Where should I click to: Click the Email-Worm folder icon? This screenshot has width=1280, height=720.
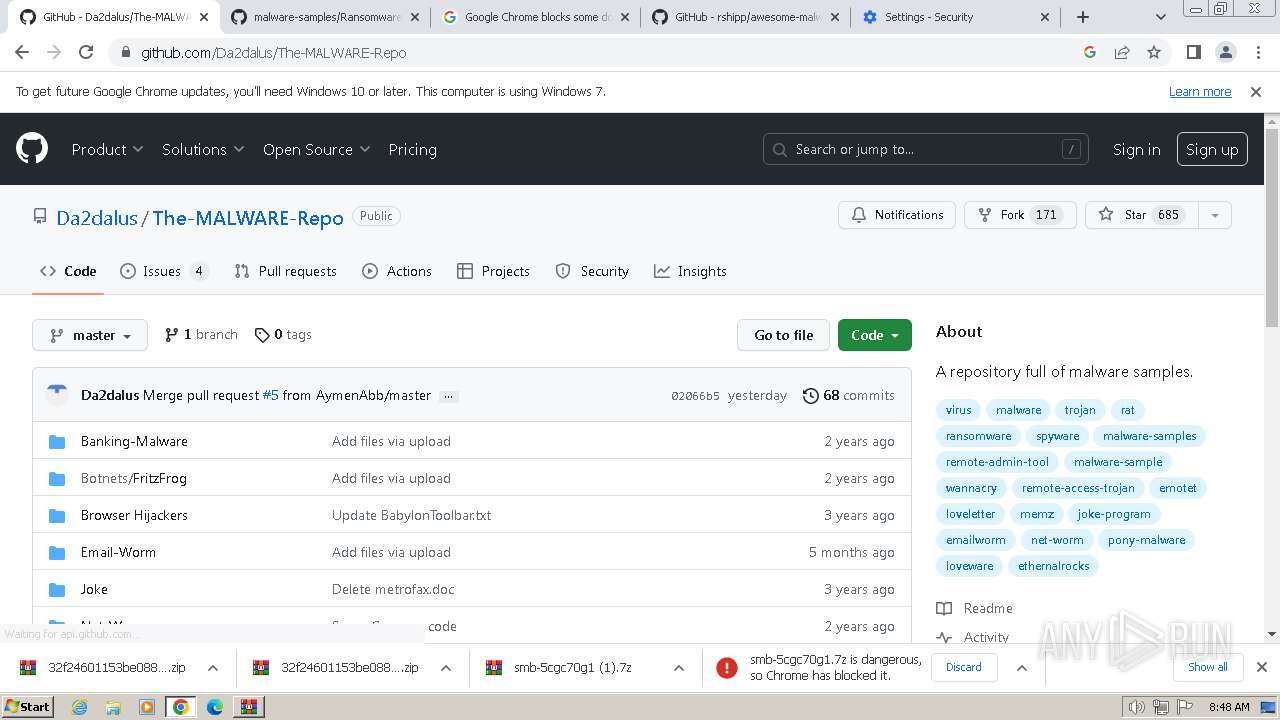(x=57, y=552)
